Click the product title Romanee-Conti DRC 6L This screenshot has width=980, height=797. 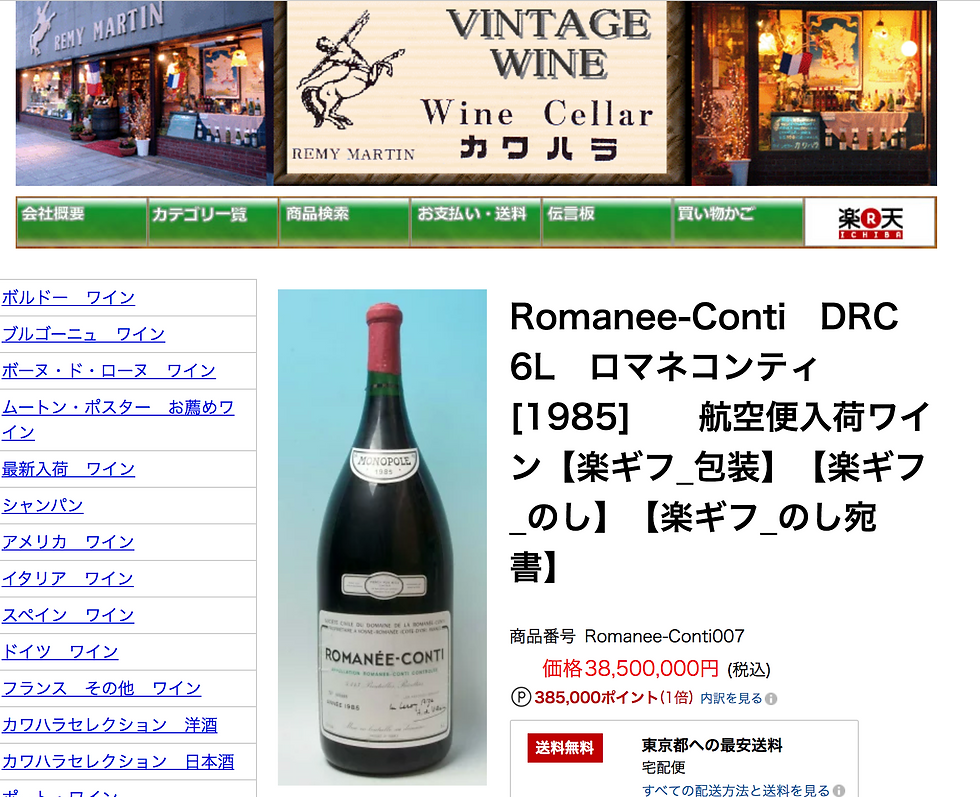719,441
